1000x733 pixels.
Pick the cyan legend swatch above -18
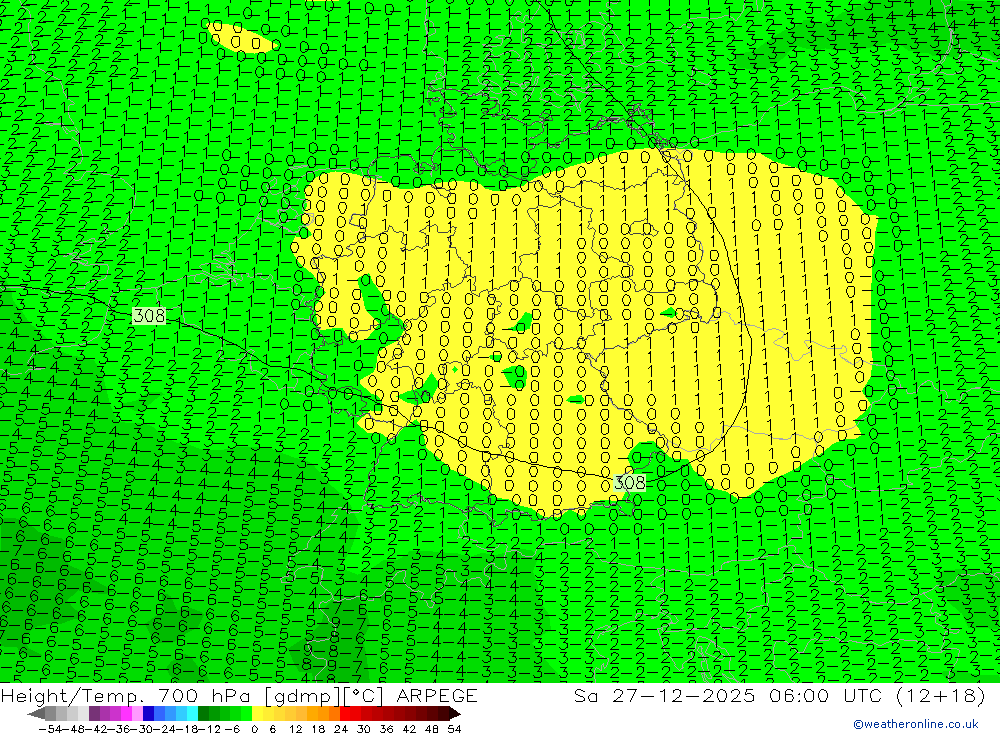[192, 714]
